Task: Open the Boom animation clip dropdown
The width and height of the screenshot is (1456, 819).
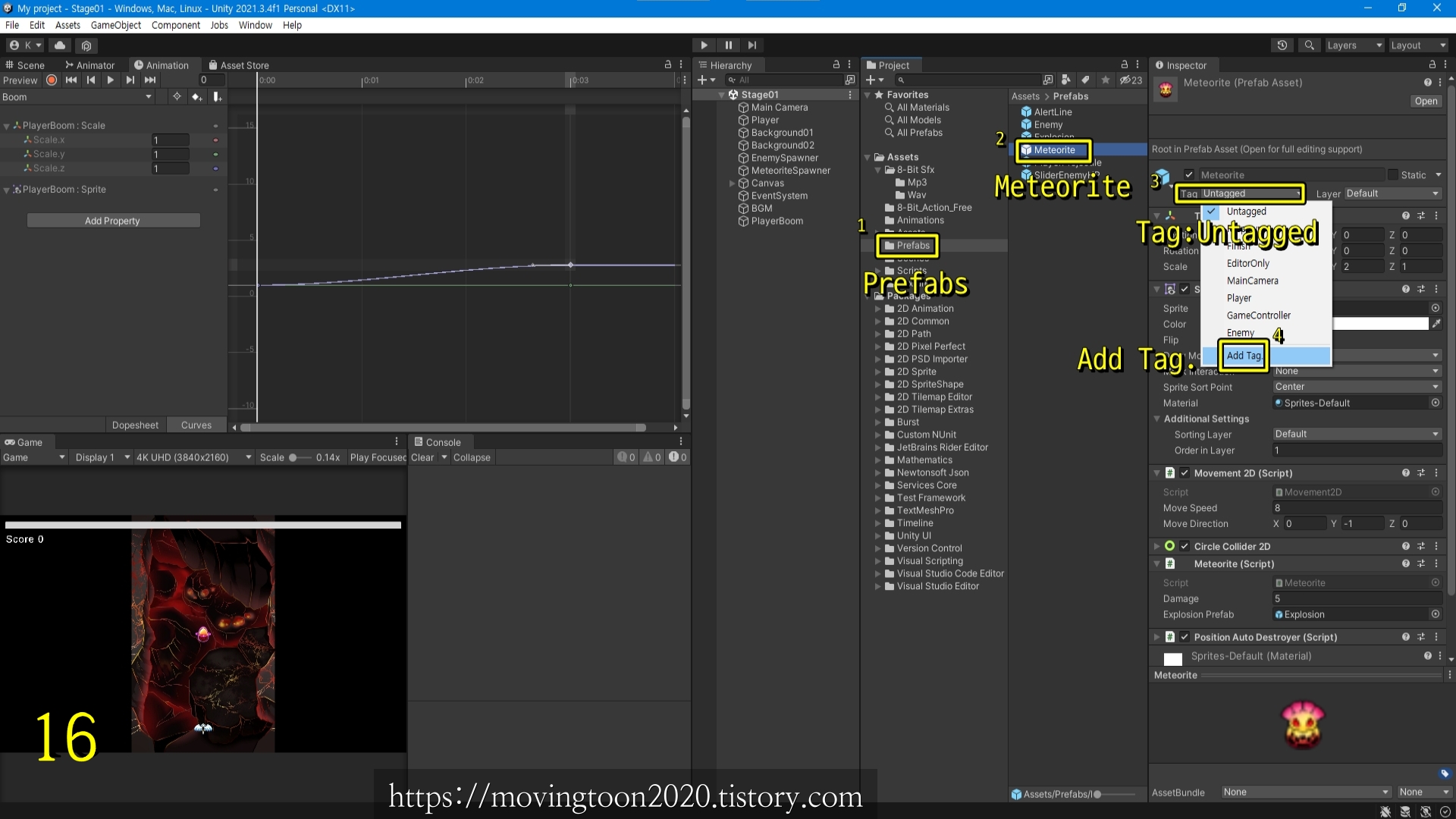Action: [77, 97]
